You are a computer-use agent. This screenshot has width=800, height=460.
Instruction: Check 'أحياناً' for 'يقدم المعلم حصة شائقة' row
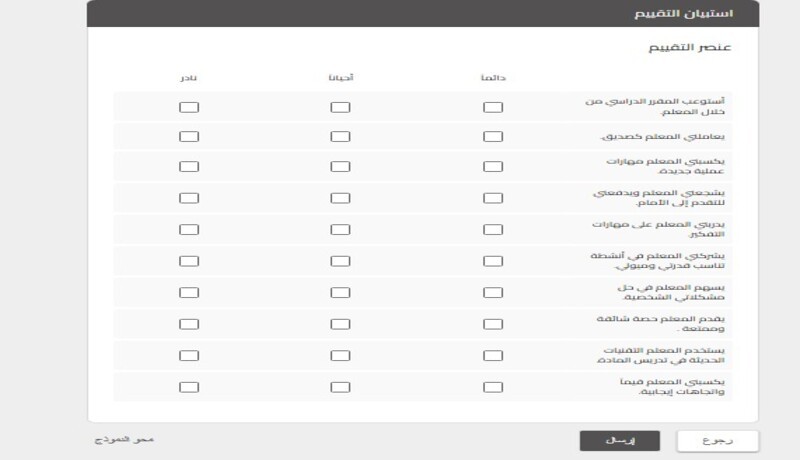click(x=340, y=324)
